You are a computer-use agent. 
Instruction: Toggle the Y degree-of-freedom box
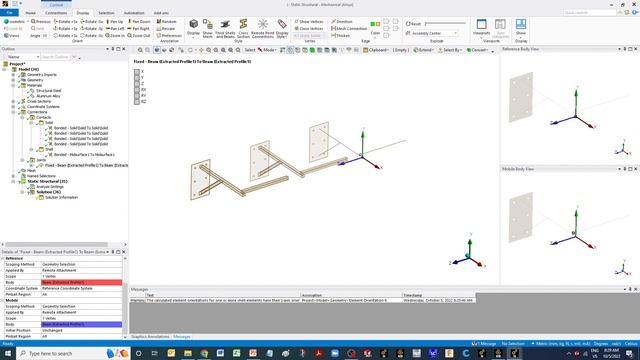137,77
